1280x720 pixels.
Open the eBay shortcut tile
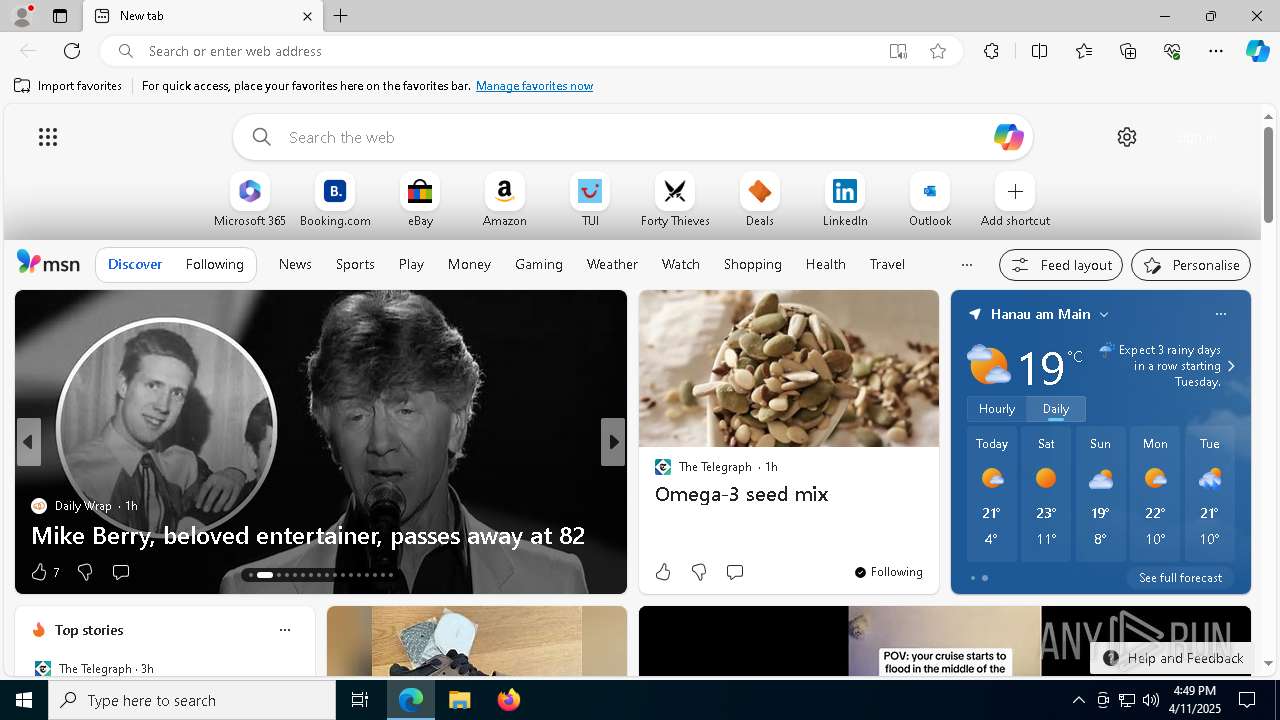tap(420, 201)
